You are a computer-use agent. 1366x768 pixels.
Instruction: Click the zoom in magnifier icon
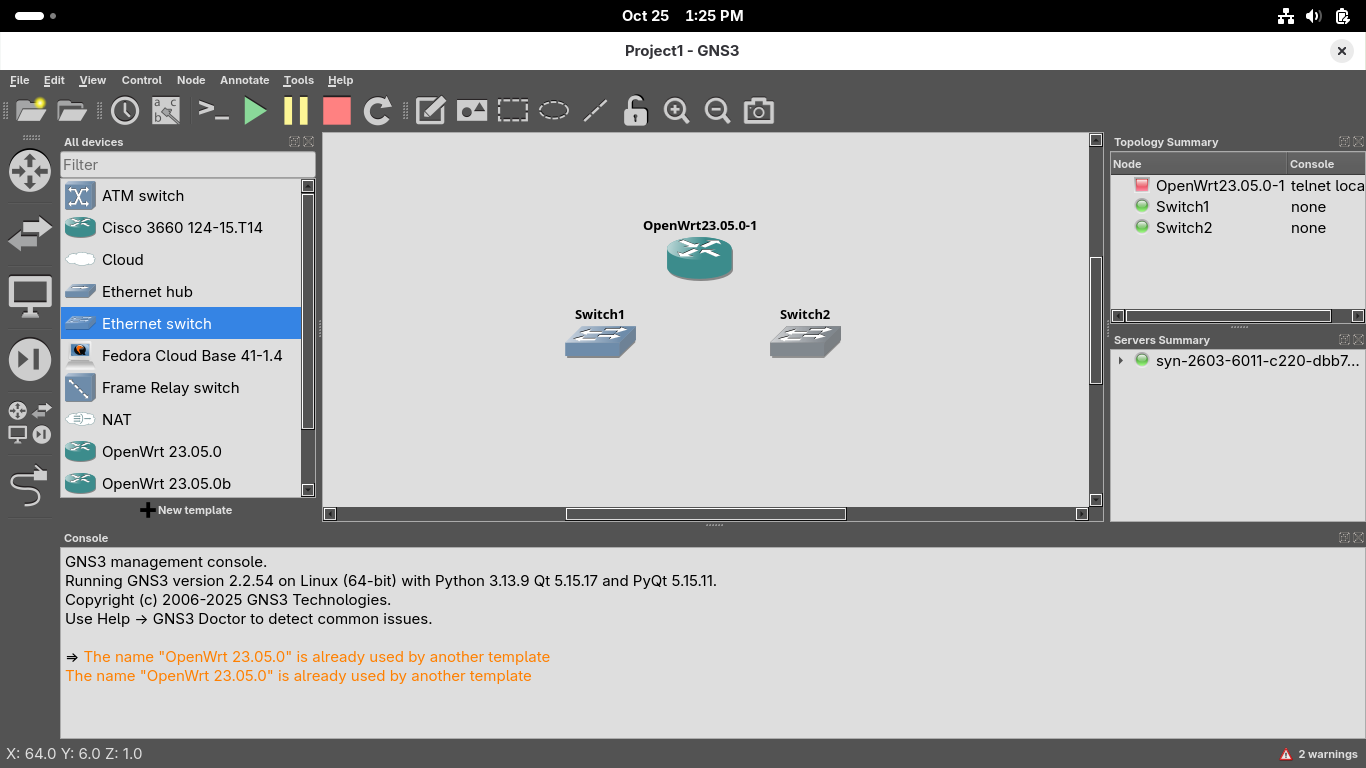point(677,111)
